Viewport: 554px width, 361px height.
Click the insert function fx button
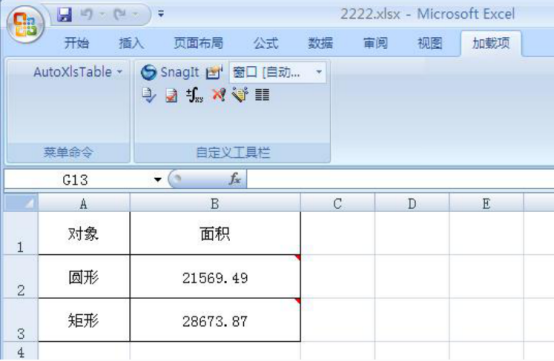tap(235, 179)
